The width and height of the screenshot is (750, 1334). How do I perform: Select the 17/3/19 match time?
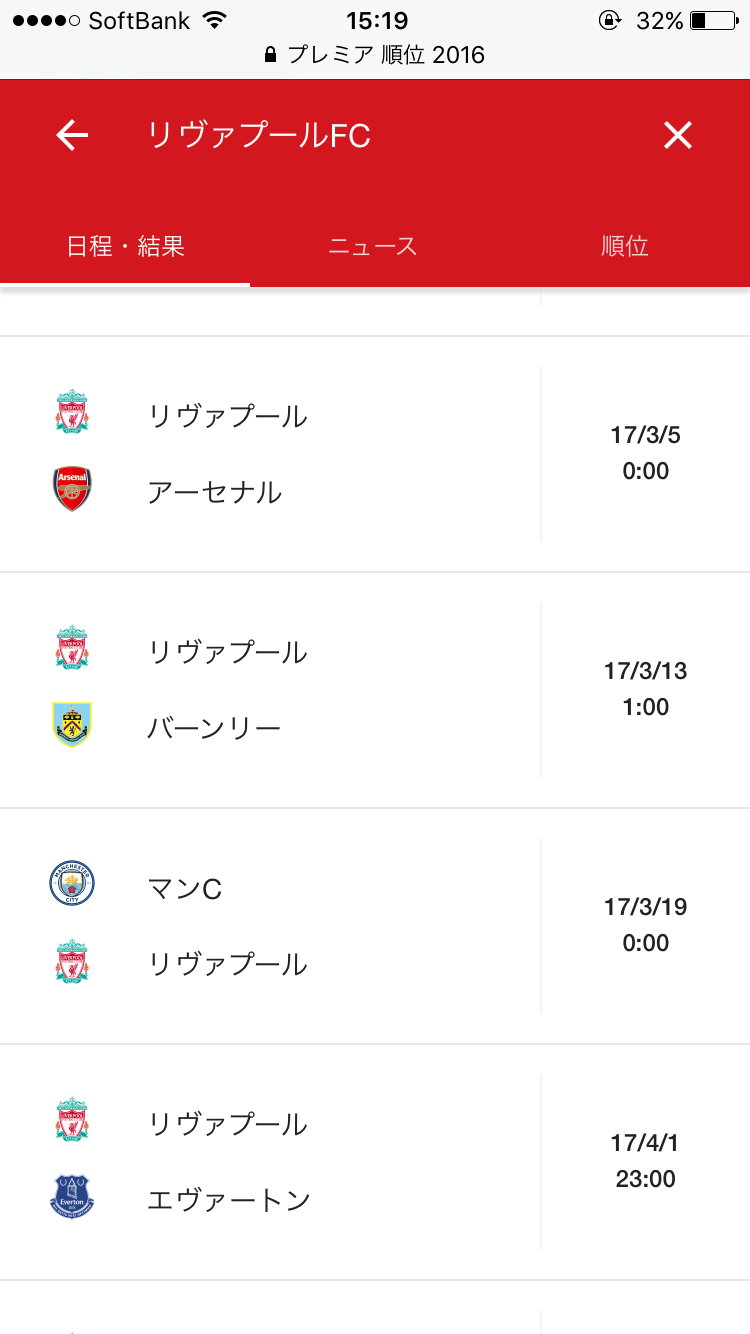pos(645,925)
